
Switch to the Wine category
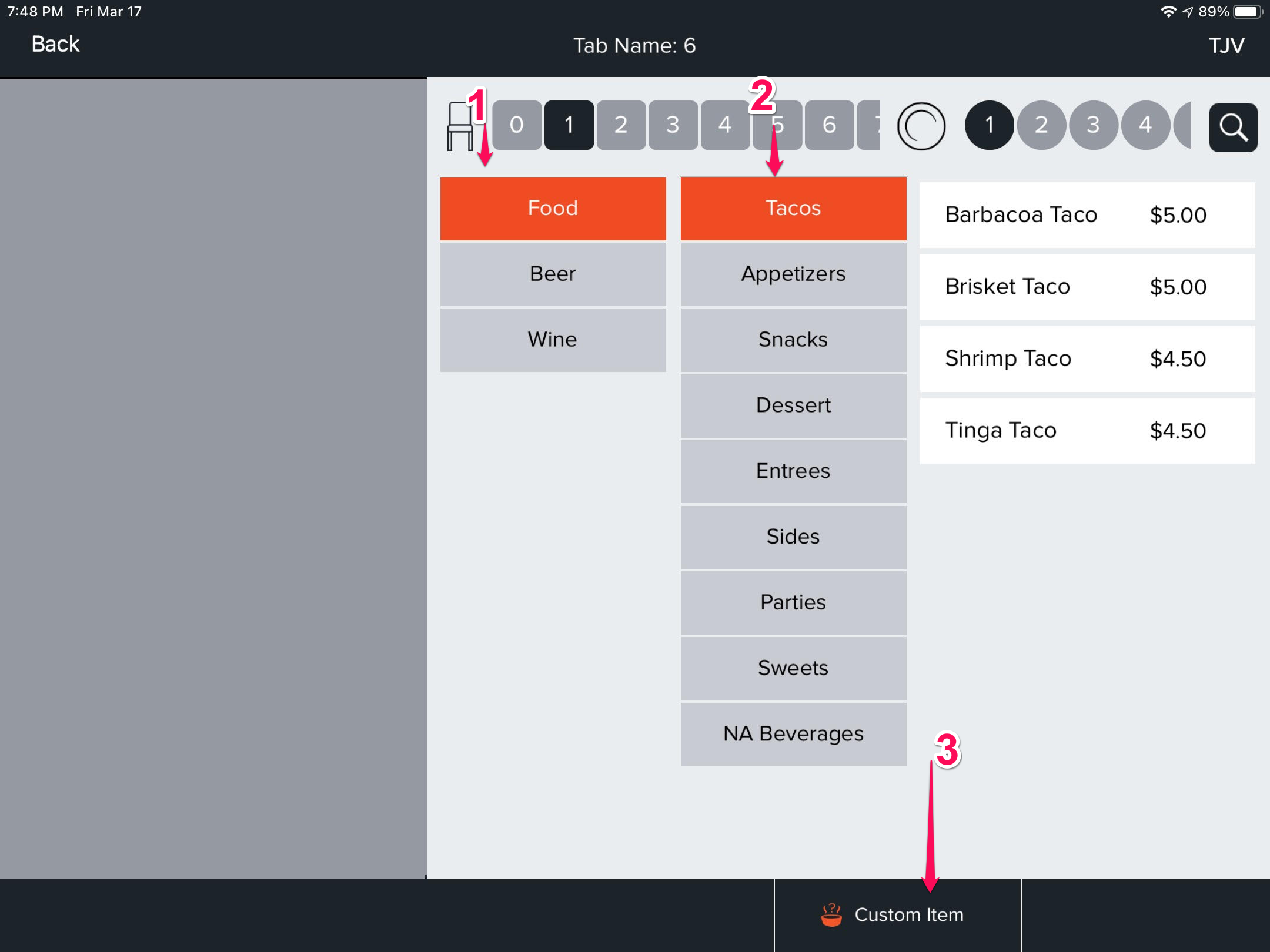click(x=553, y=340)
